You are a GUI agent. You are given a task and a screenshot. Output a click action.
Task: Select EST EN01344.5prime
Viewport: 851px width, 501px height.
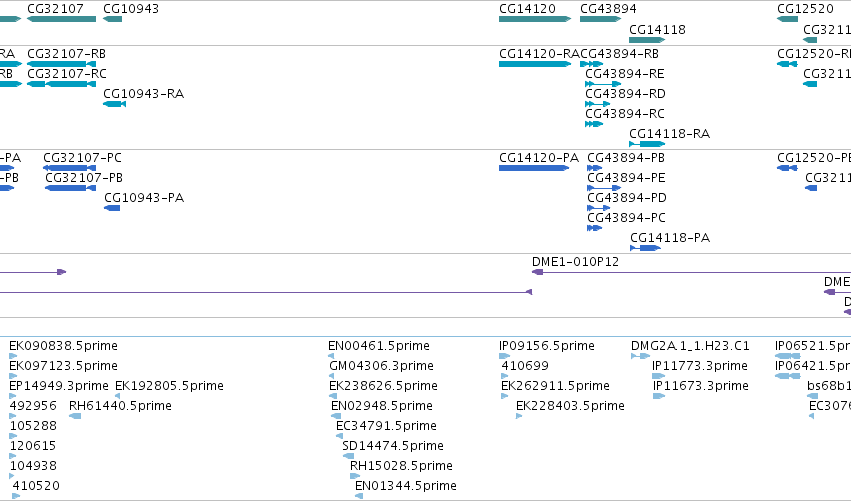point(359,496)
